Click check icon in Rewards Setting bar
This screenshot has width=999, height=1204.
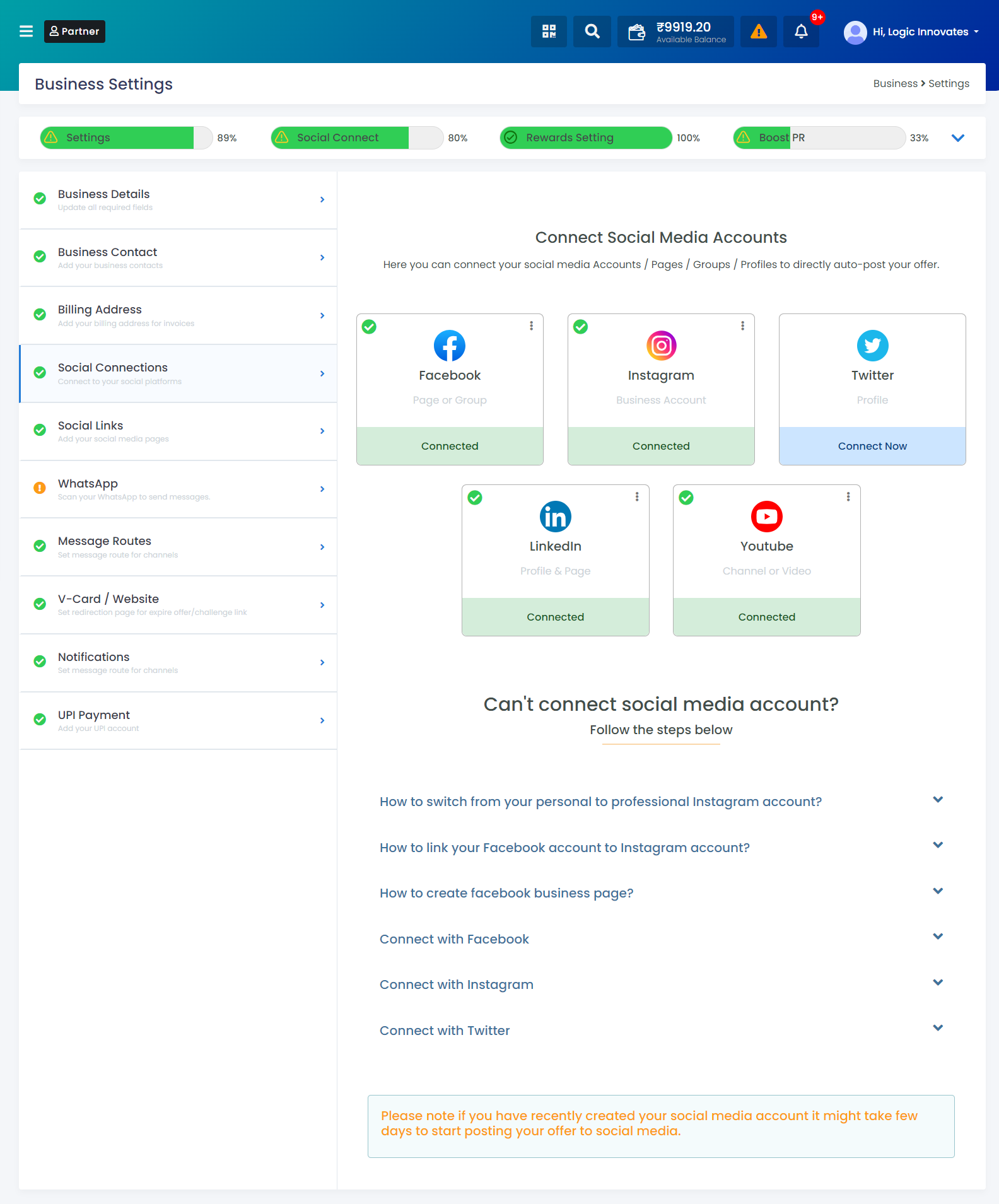511,137
